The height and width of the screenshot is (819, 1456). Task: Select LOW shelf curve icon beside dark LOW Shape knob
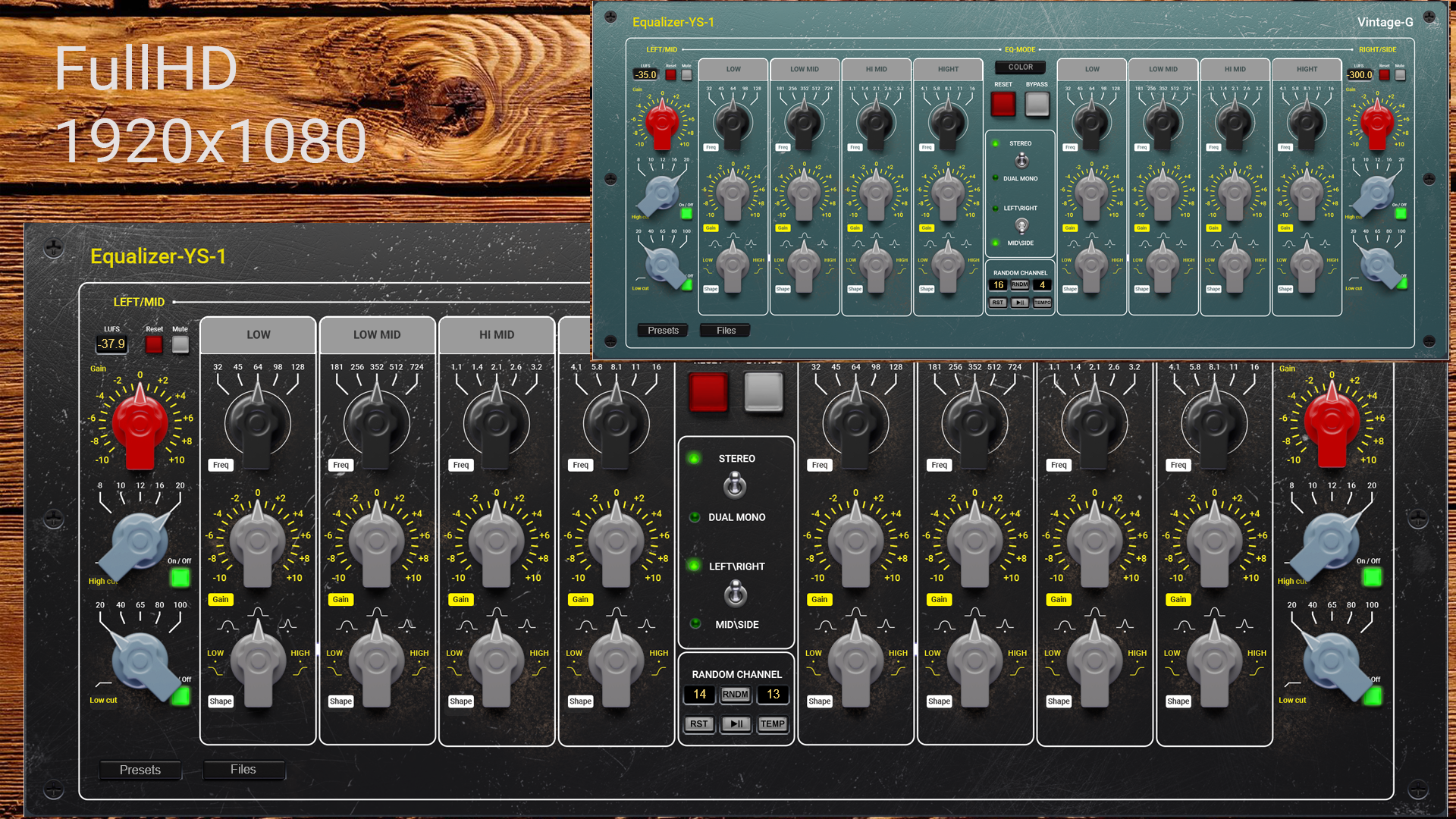[215, 670]
